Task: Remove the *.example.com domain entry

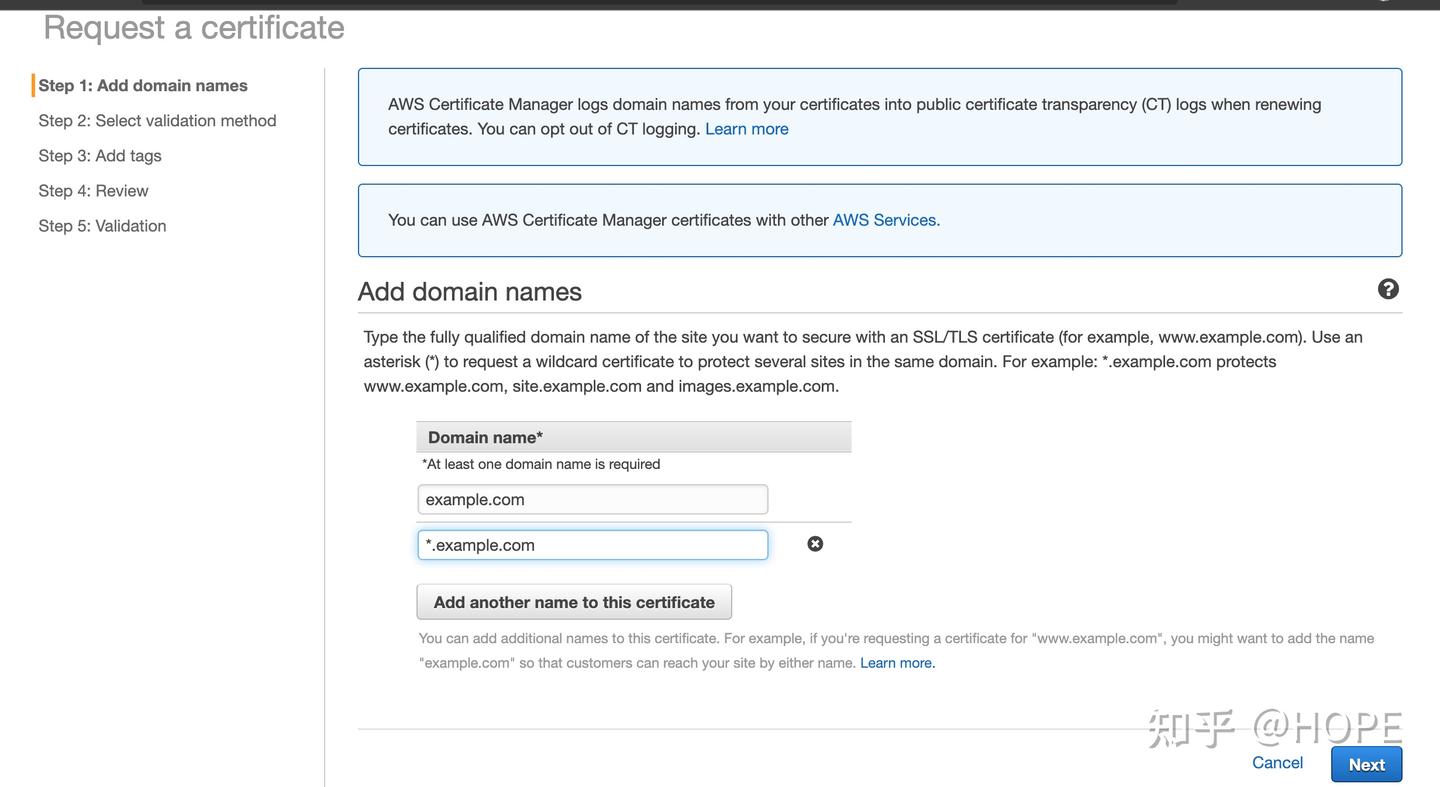Action: coord(815,544)
